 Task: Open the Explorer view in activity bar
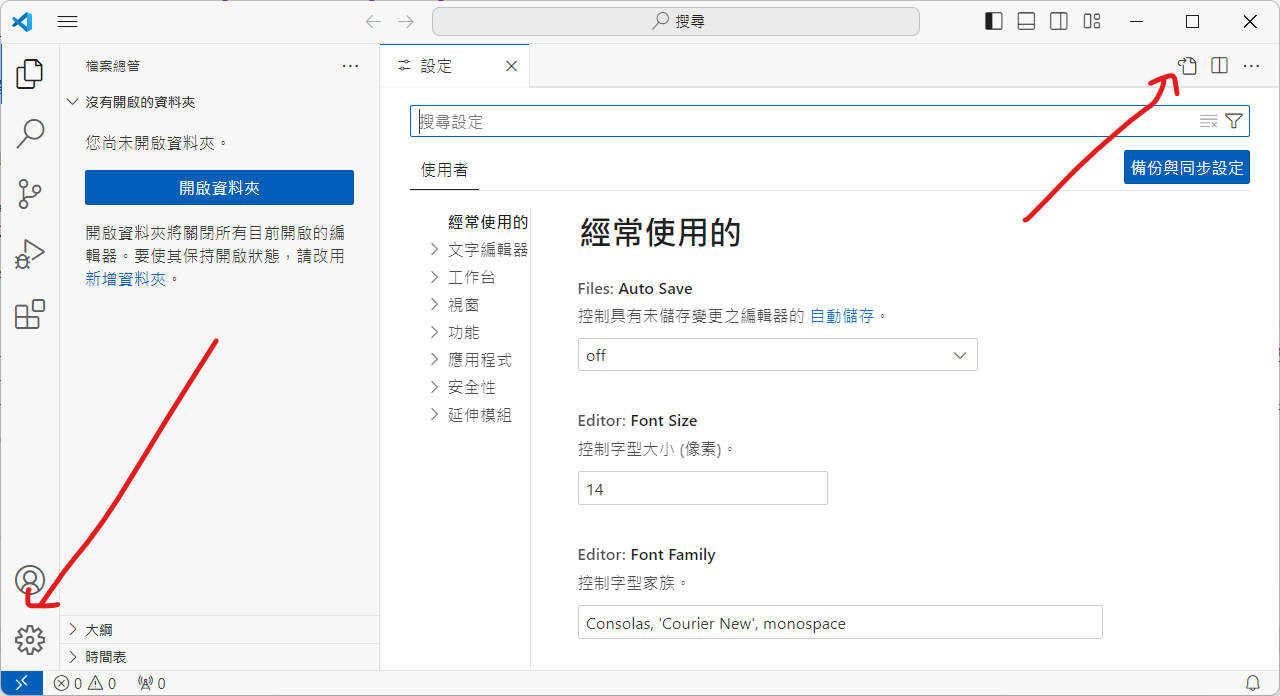30,73
